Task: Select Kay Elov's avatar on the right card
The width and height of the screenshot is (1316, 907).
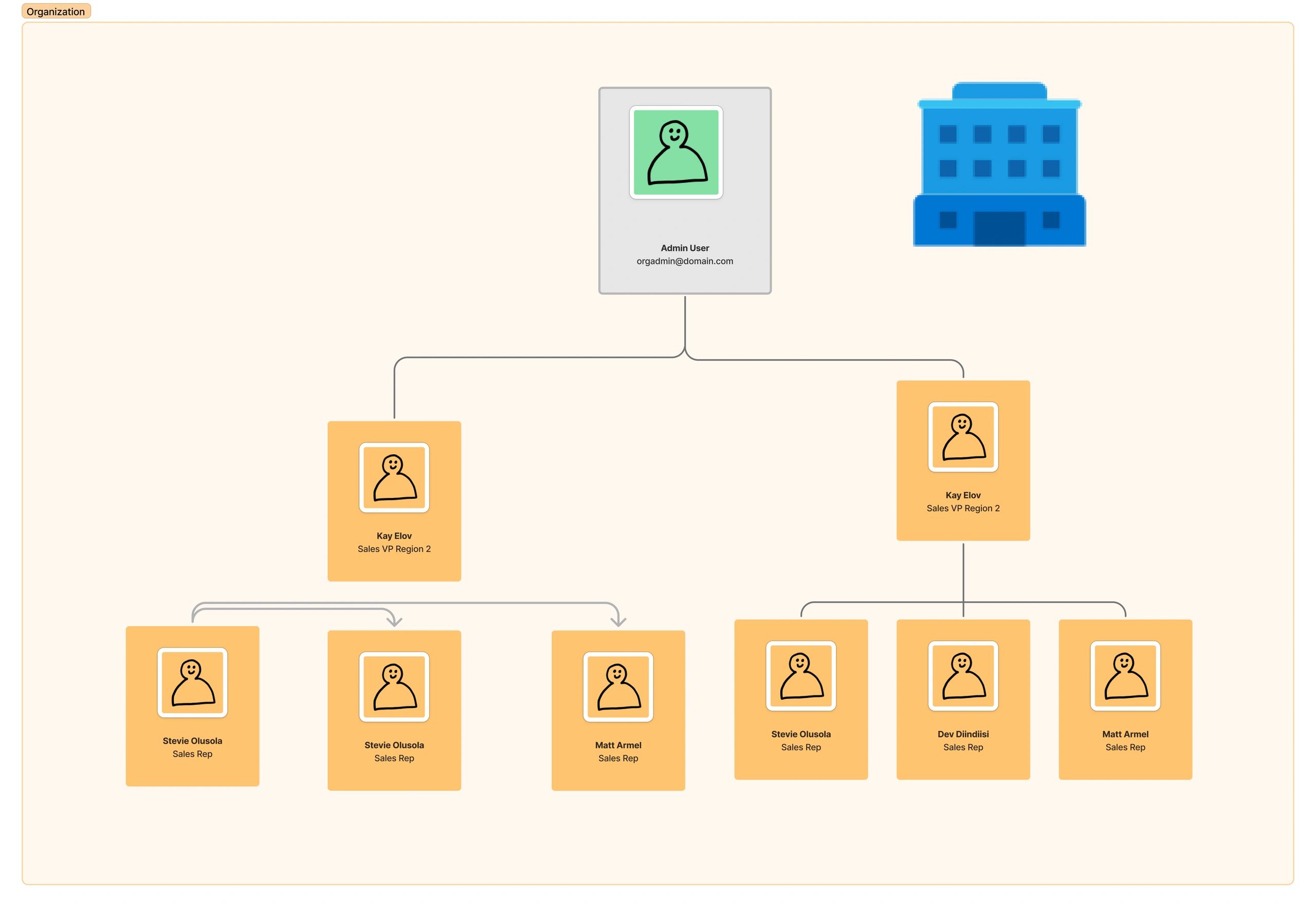Action: (x=963, y=436)
